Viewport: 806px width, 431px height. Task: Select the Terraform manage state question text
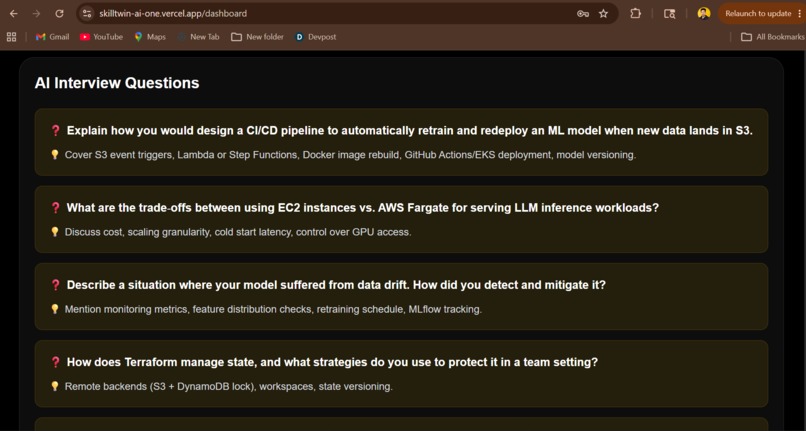click(332, 362)
